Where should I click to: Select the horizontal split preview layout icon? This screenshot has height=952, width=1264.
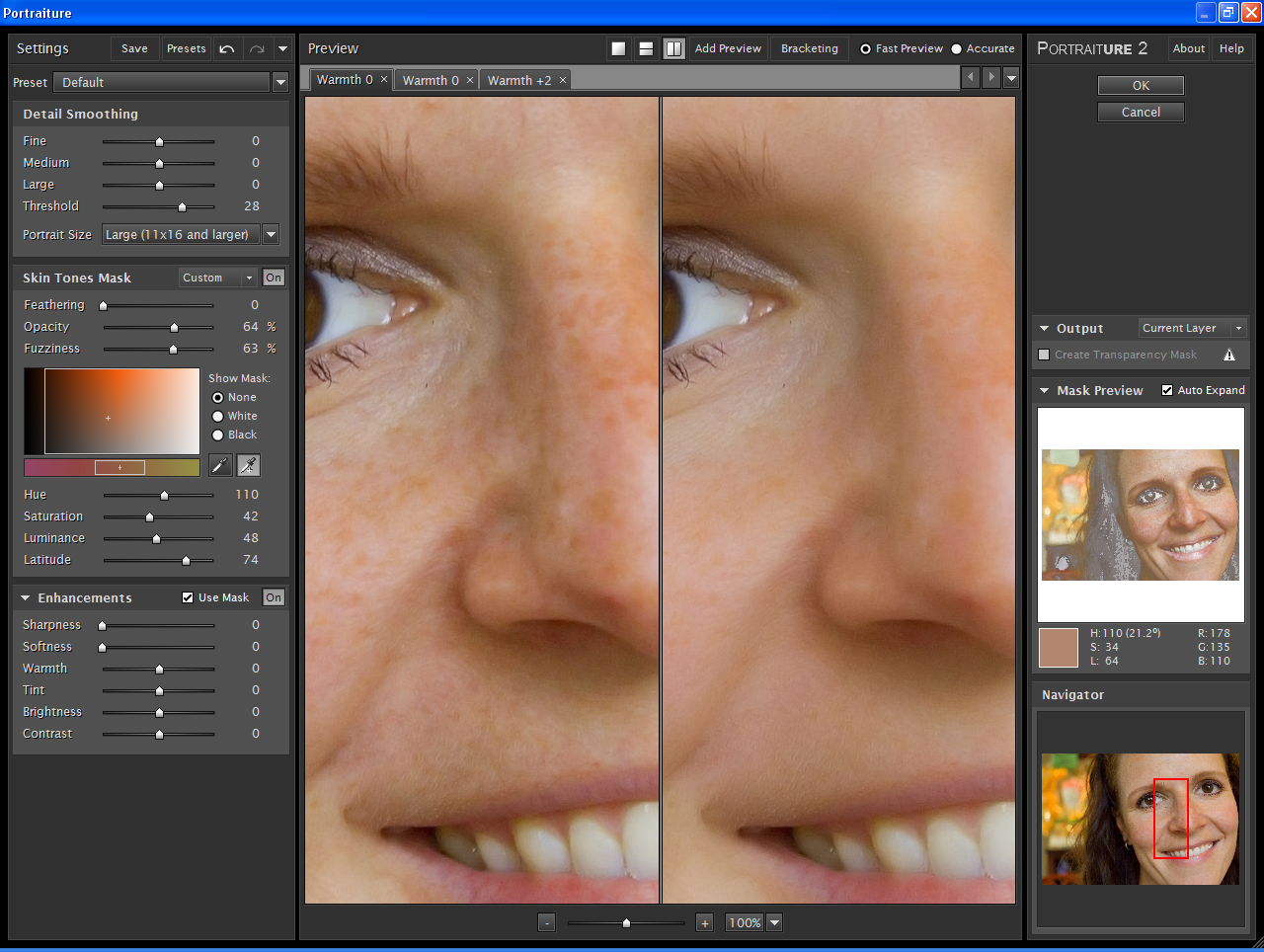click(x=646, y=47)
